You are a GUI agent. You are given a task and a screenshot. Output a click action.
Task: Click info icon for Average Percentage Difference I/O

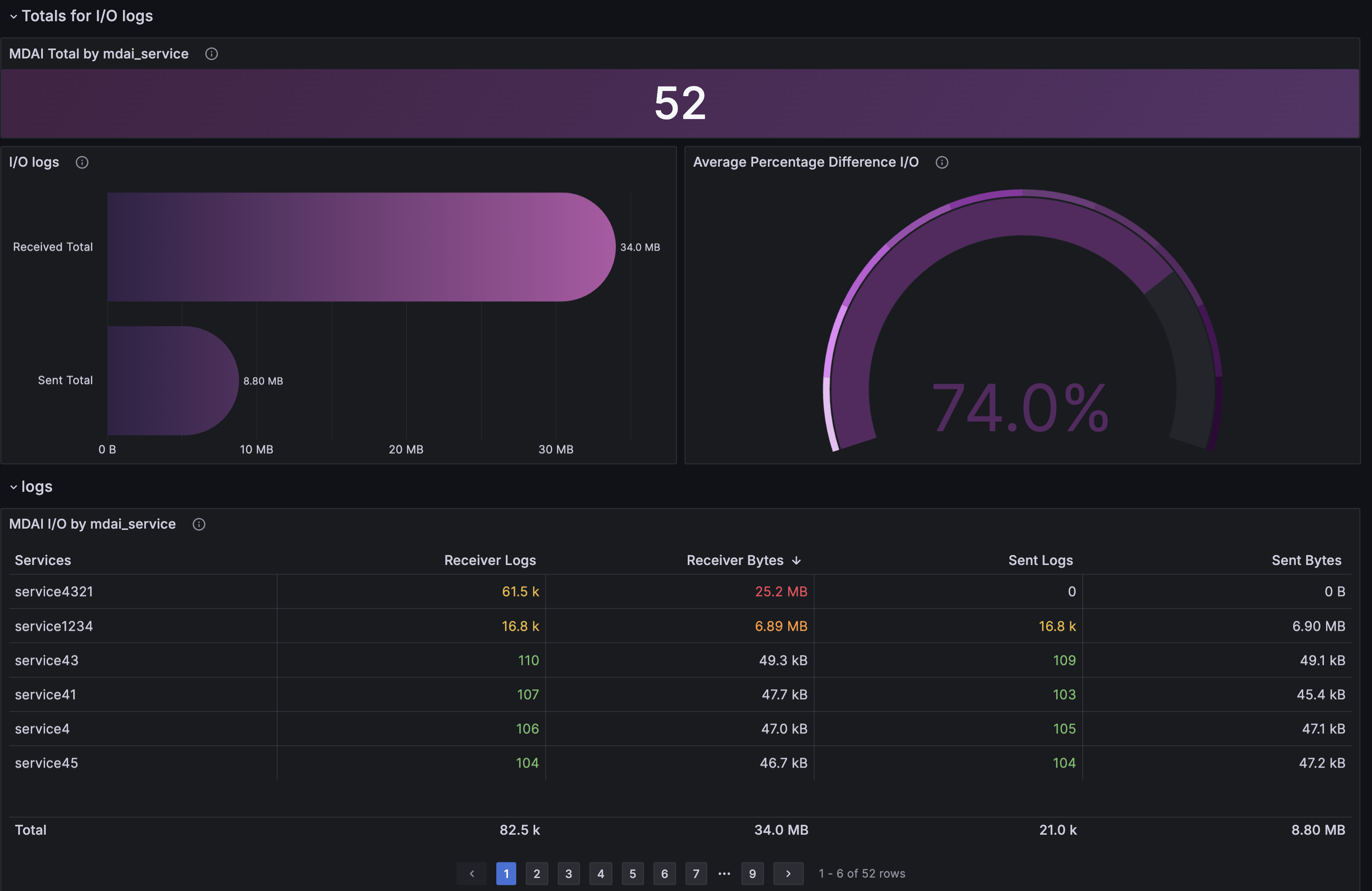click(942, 162)
